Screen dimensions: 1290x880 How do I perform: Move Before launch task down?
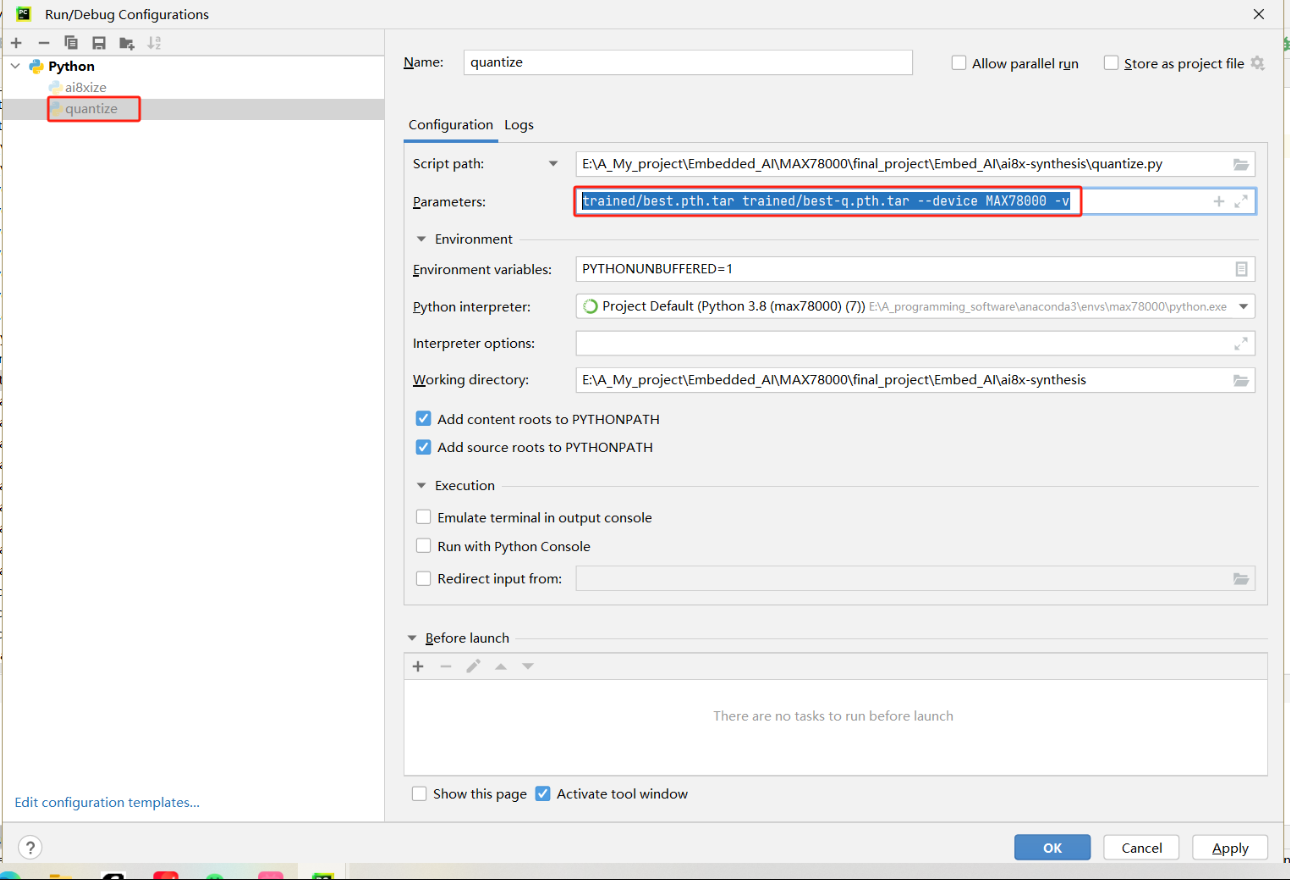pyautogui.click(x=528, y=667)
